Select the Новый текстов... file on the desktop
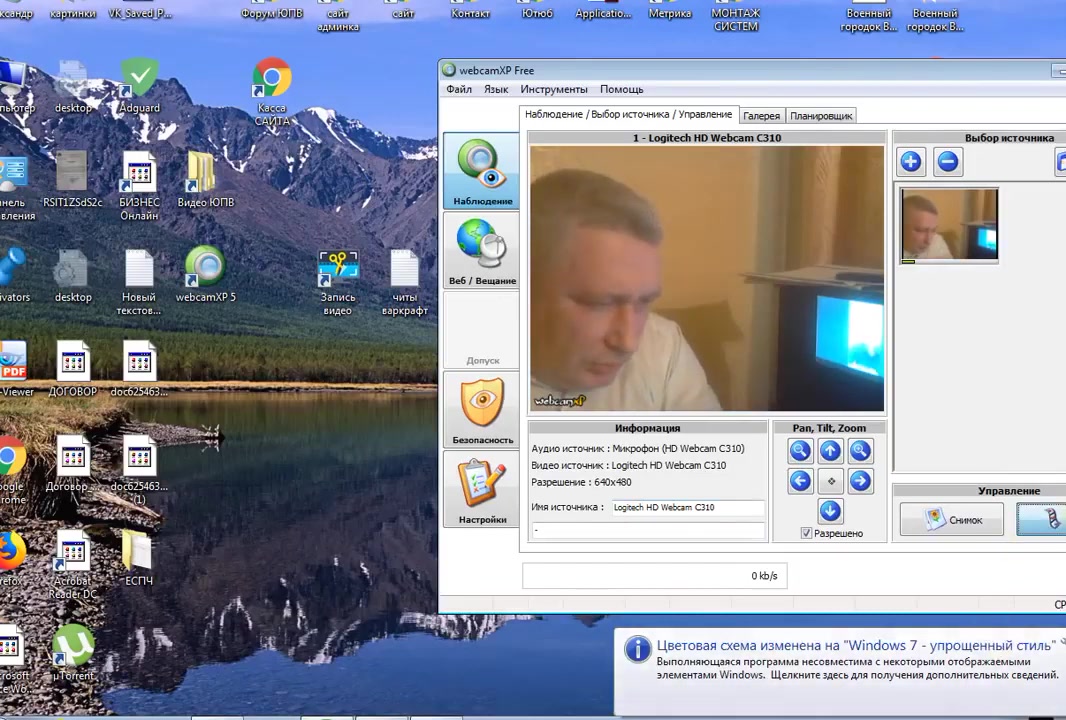Screen dimensions: 1066x720 coord(139,282)
